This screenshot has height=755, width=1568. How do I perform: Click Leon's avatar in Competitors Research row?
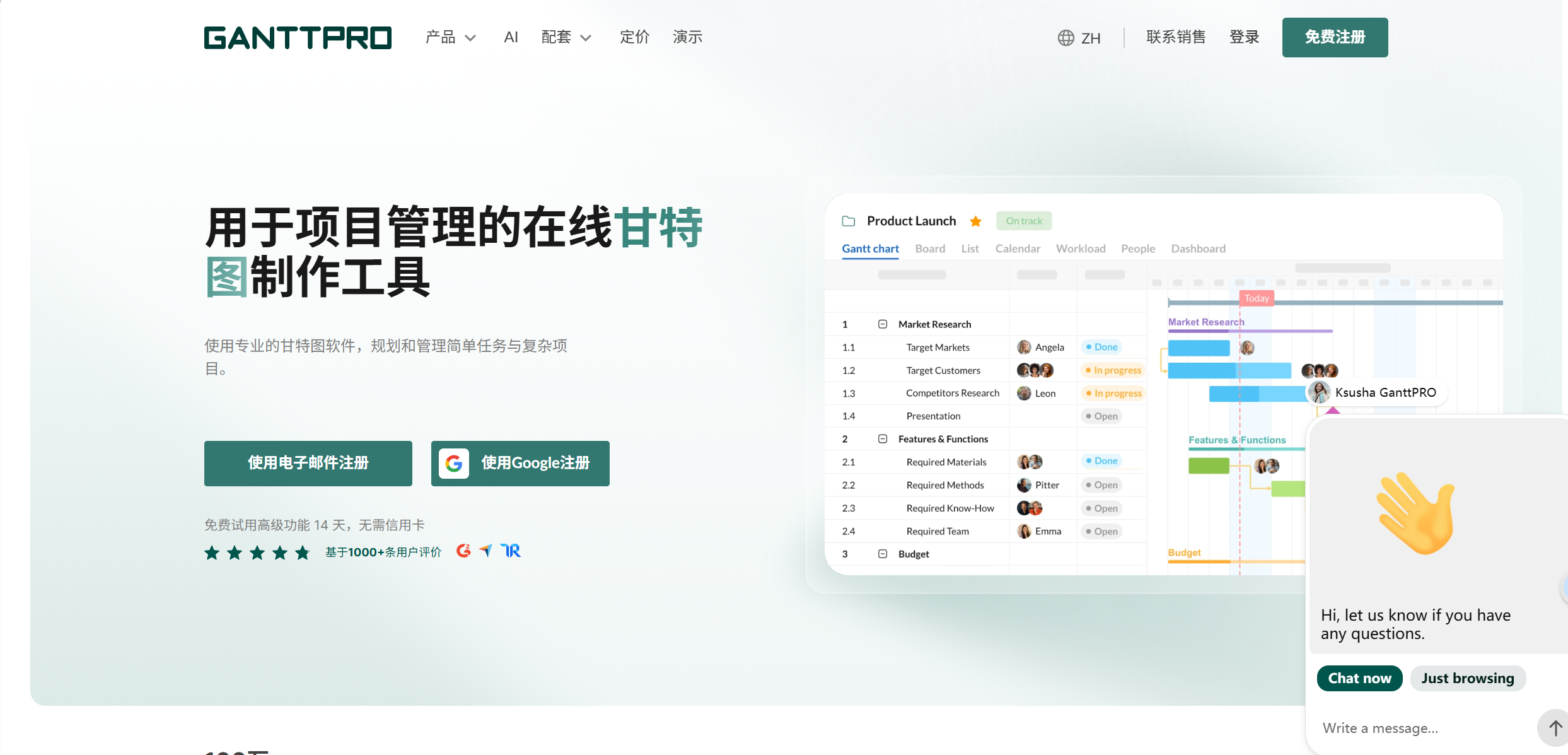(1024, 393)
